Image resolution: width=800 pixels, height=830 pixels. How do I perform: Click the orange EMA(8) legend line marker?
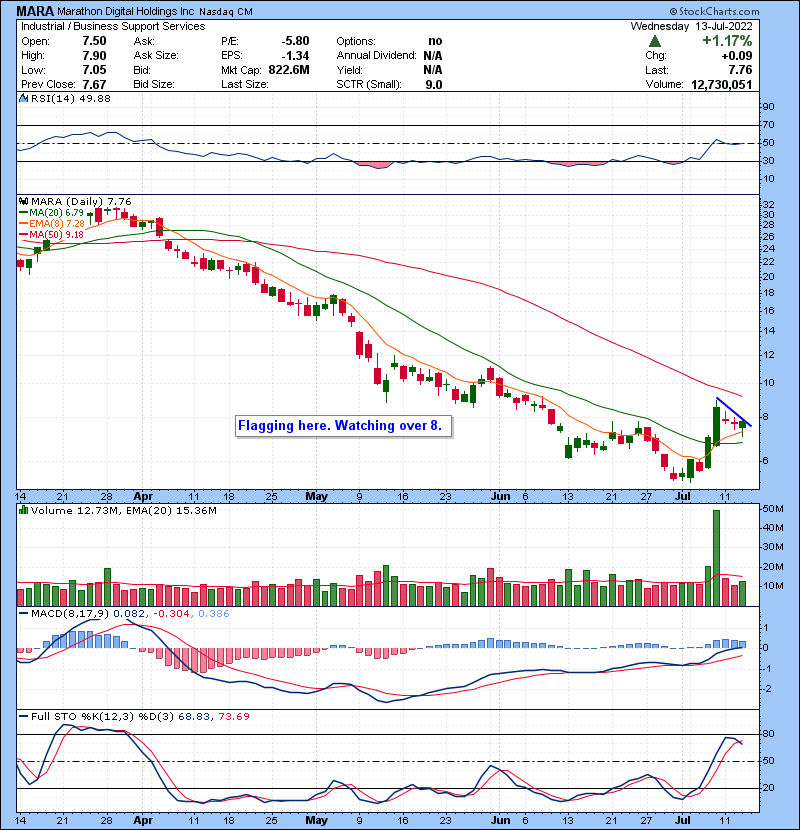23,224
